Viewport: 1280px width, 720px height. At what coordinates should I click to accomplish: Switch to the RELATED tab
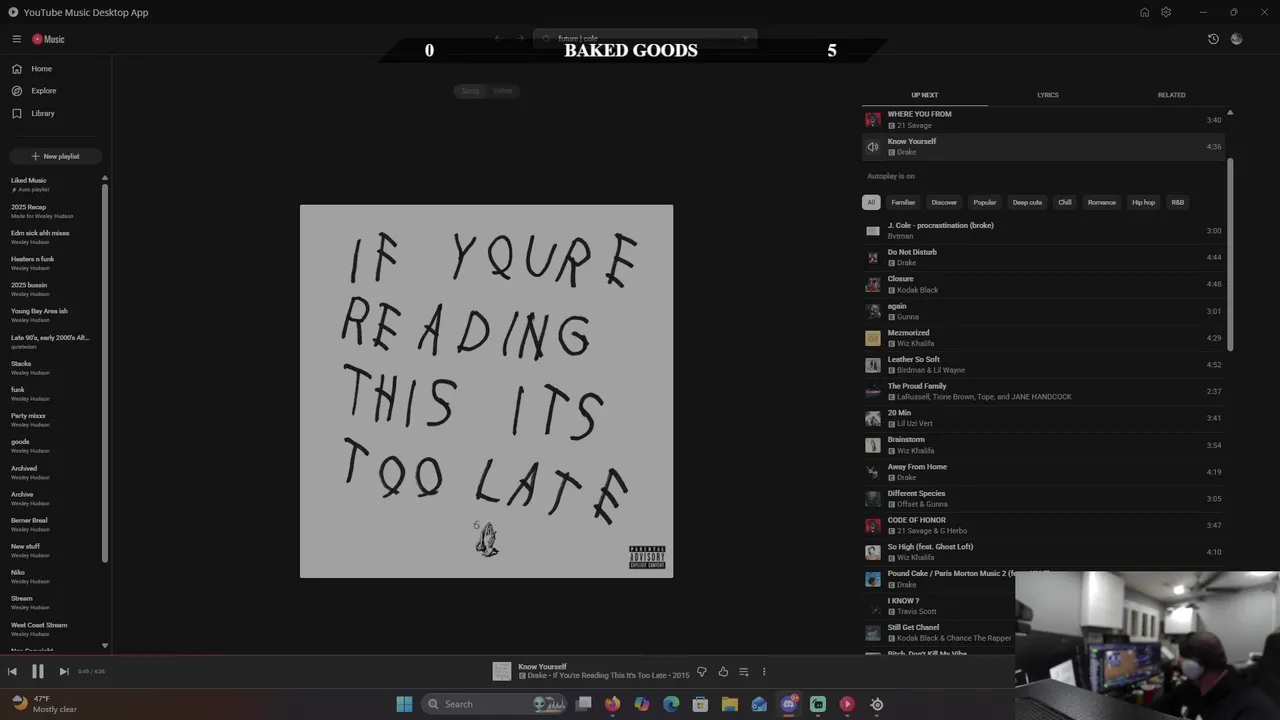click(x=1171, y=95)
